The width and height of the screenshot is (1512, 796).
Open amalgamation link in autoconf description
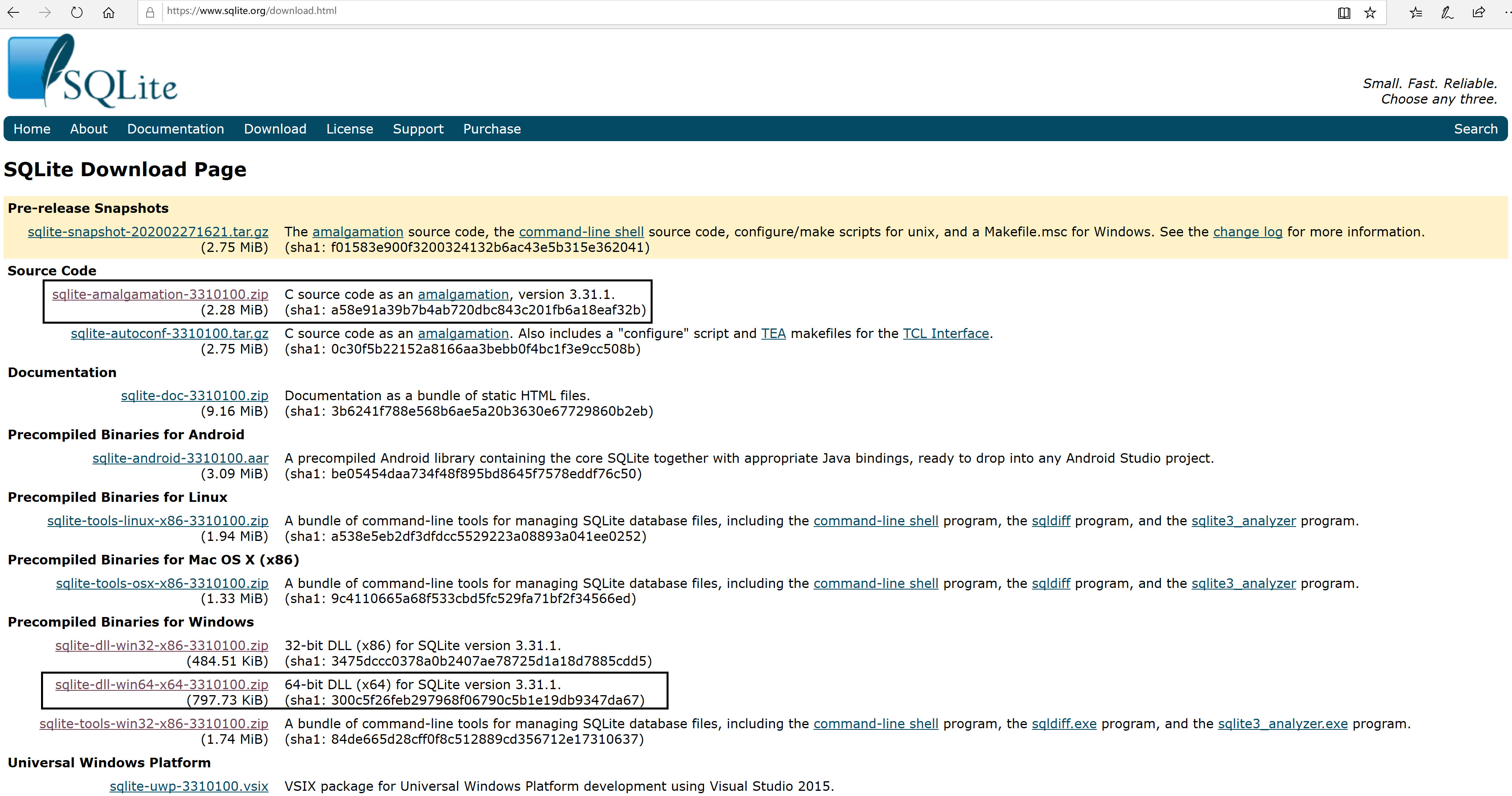[463, 334]
